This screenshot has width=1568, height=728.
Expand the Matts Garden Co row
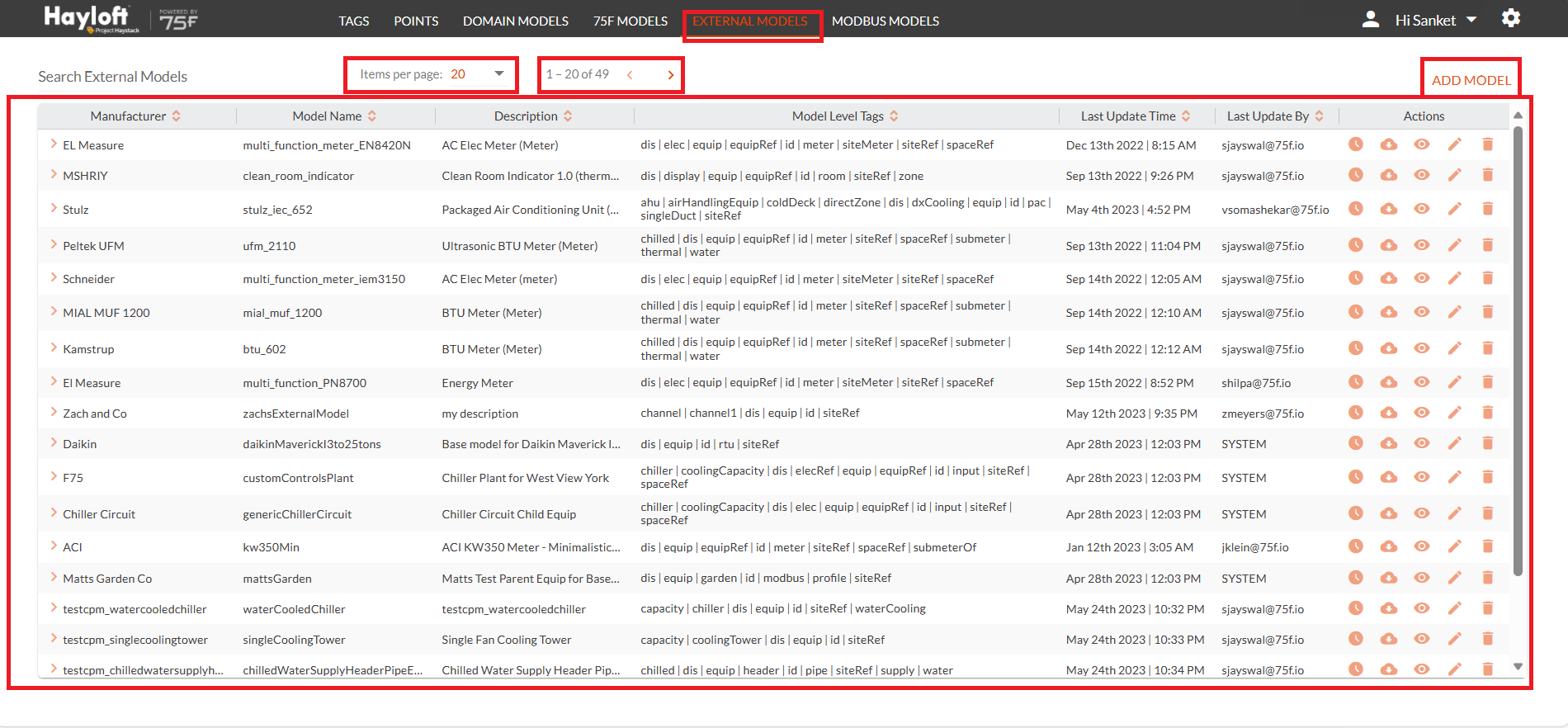[54, 577]
